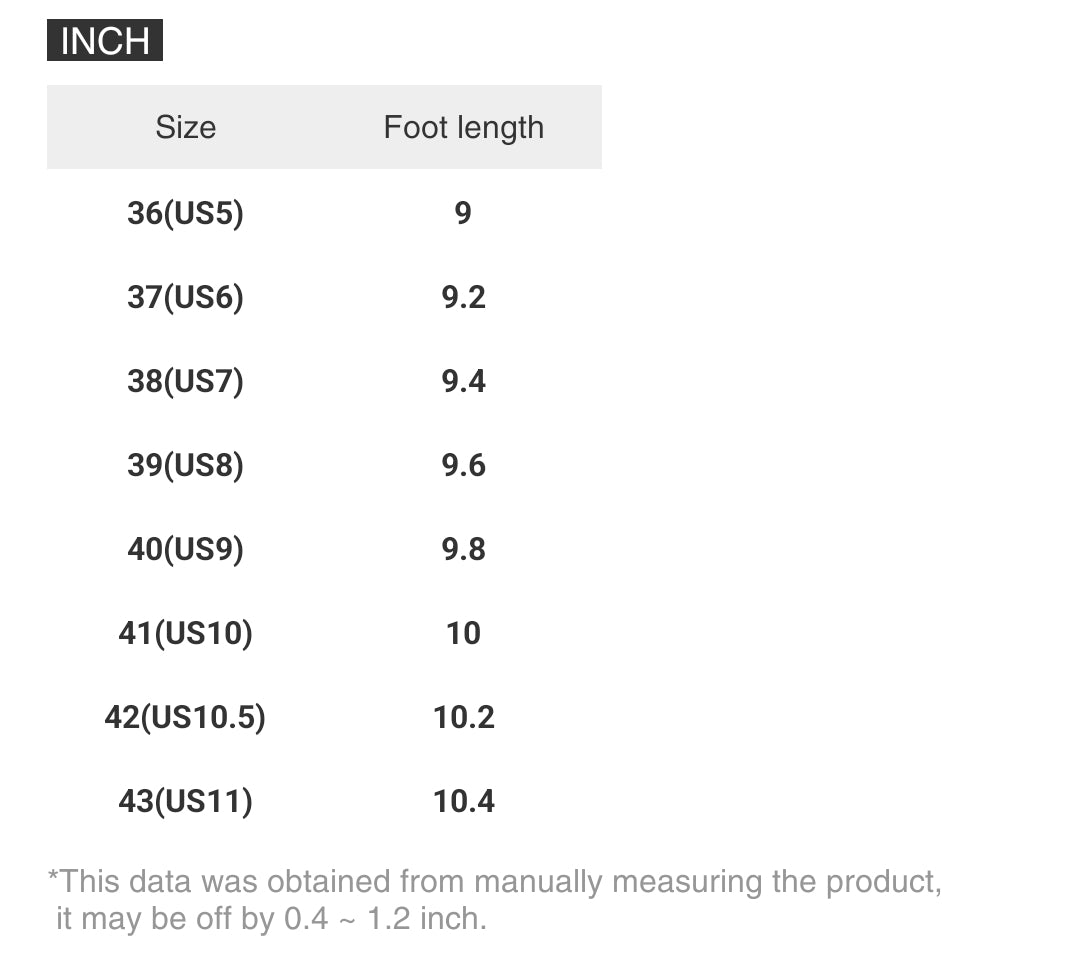
Task: Select the 41(US10) size entry
Action: (185, 633)
